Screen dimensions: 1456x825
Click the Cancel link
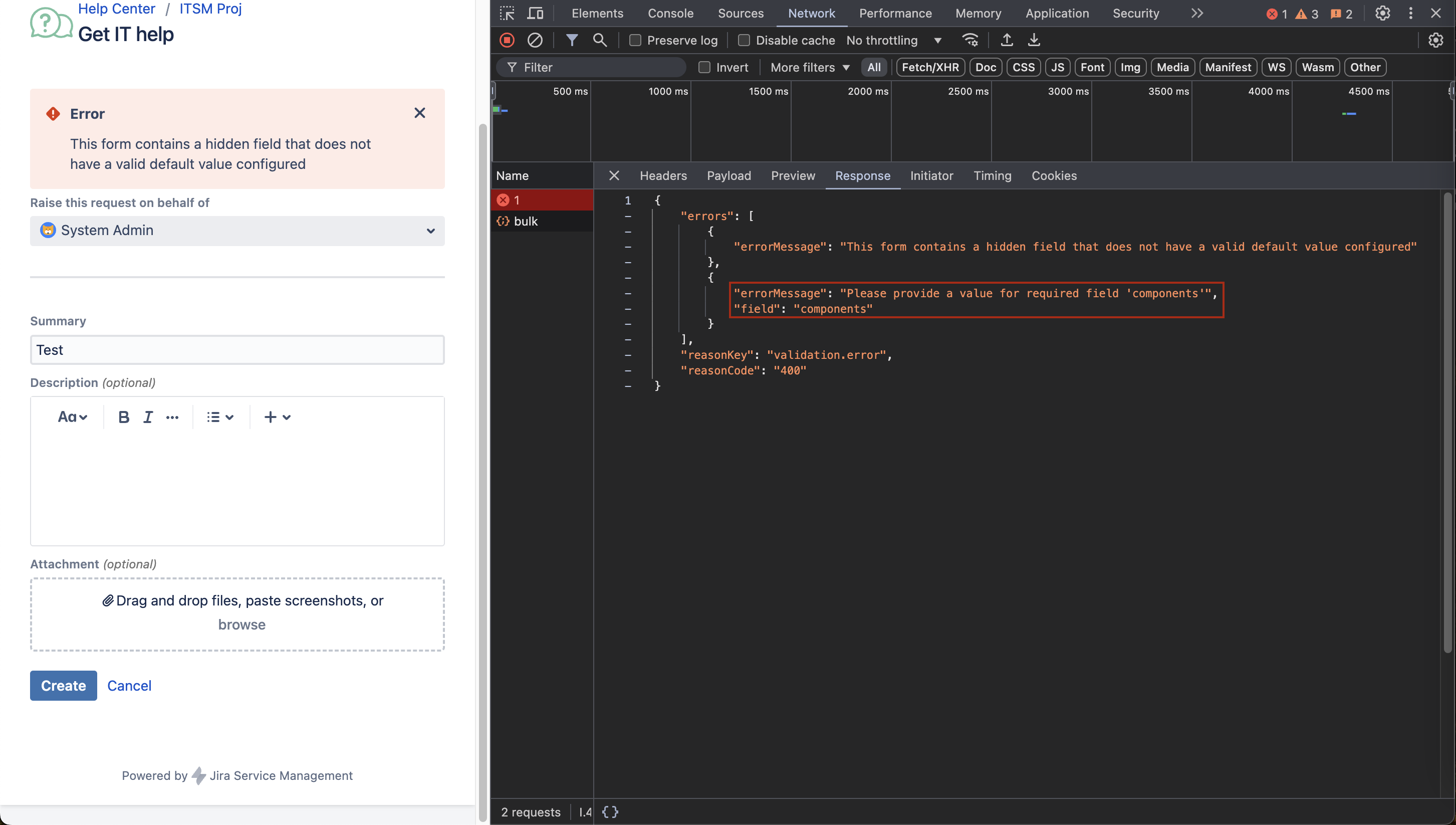point(129,686)
